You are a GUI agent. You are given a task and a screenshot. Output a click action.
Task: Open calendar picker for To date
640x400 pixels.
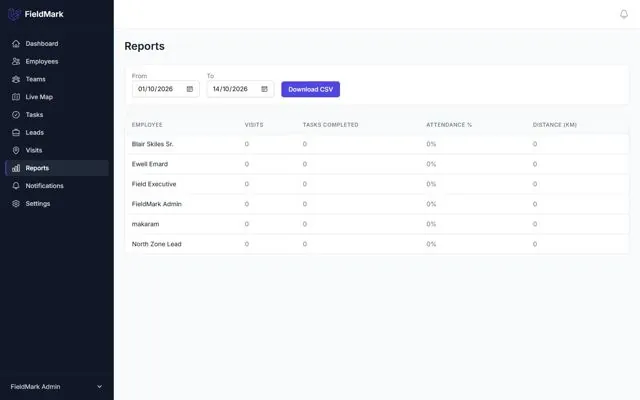pyautogui.click(x=264, y=89)
